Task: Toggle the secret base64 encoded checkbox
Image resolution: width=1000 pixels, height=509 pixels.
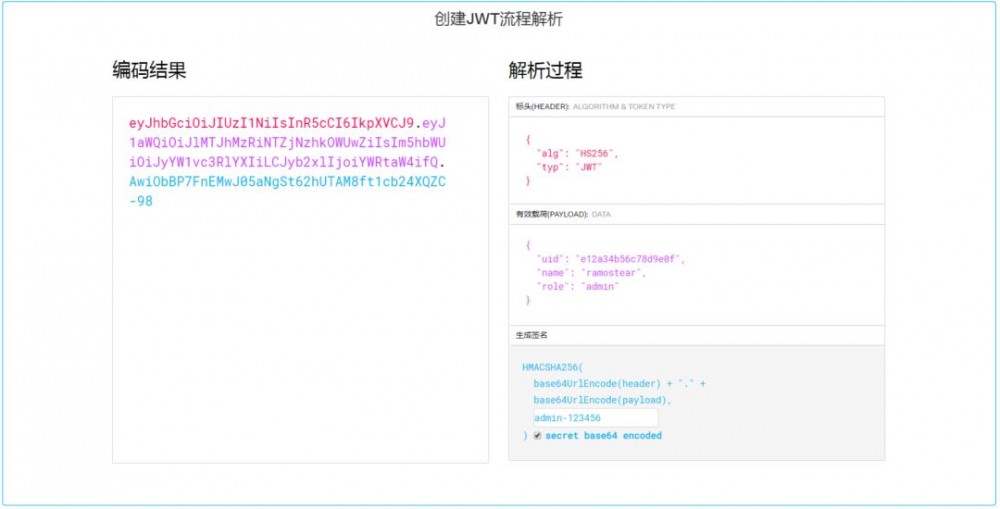Action: pos(538,436)
